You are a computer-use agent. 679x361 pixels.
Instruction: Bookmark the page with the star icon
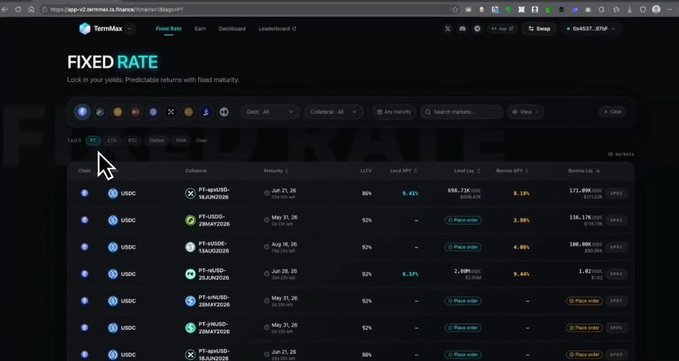pos(455,9)
